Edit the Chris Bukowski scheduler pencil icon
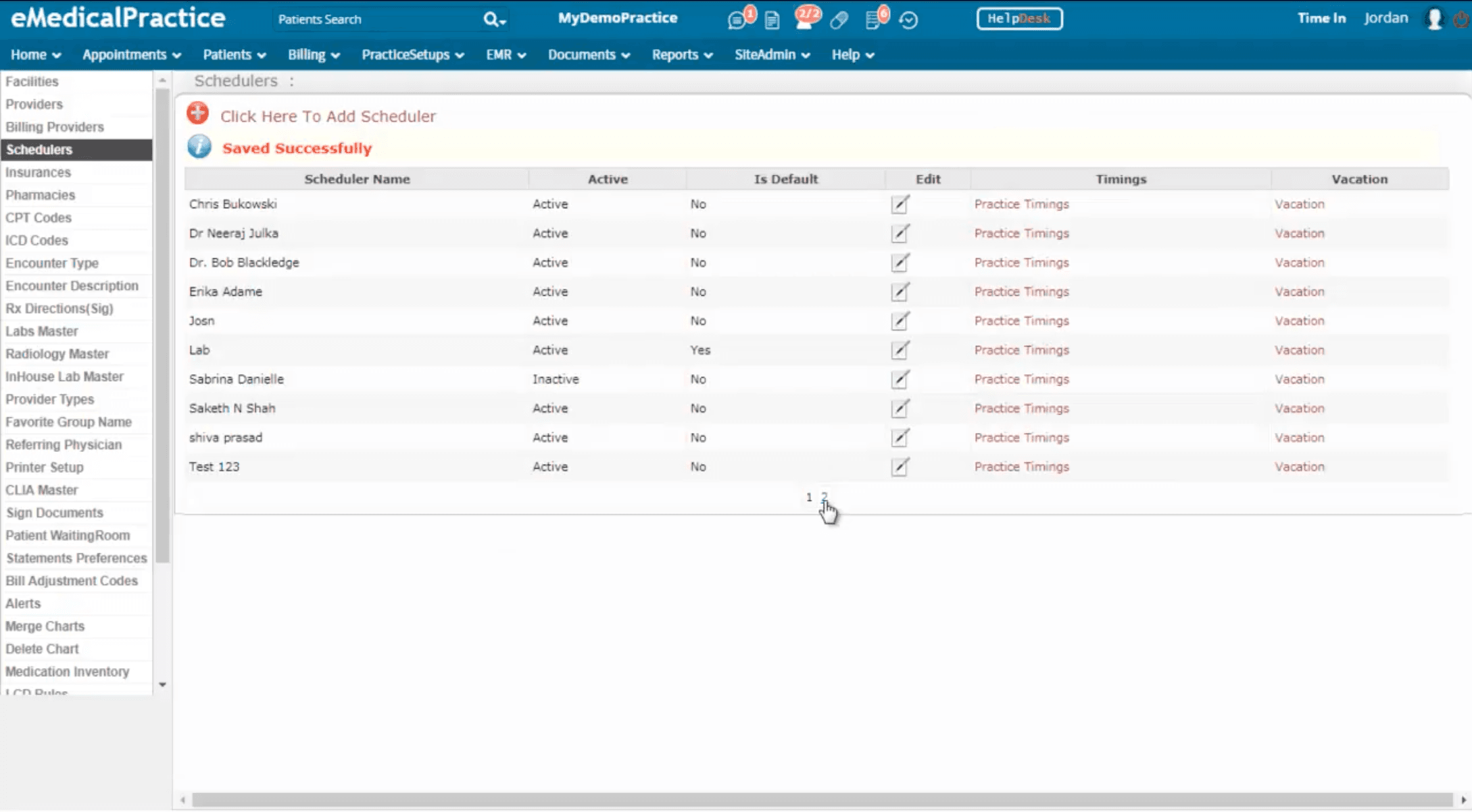 [900, 204]
